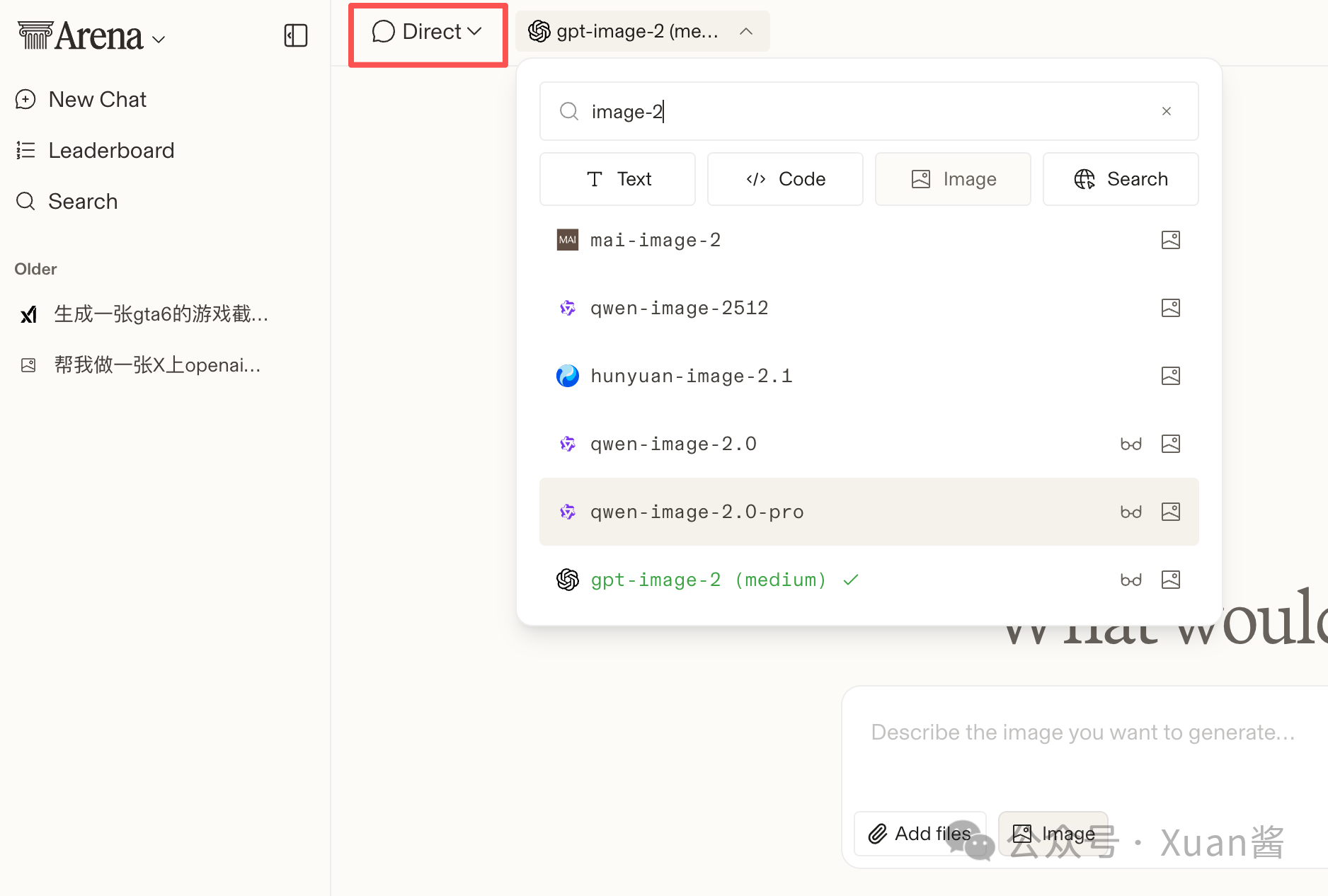This screenshot has width=1328, height=896.
Task: Select the gpt-image-2 (medium) model
Action: (869, 580)
